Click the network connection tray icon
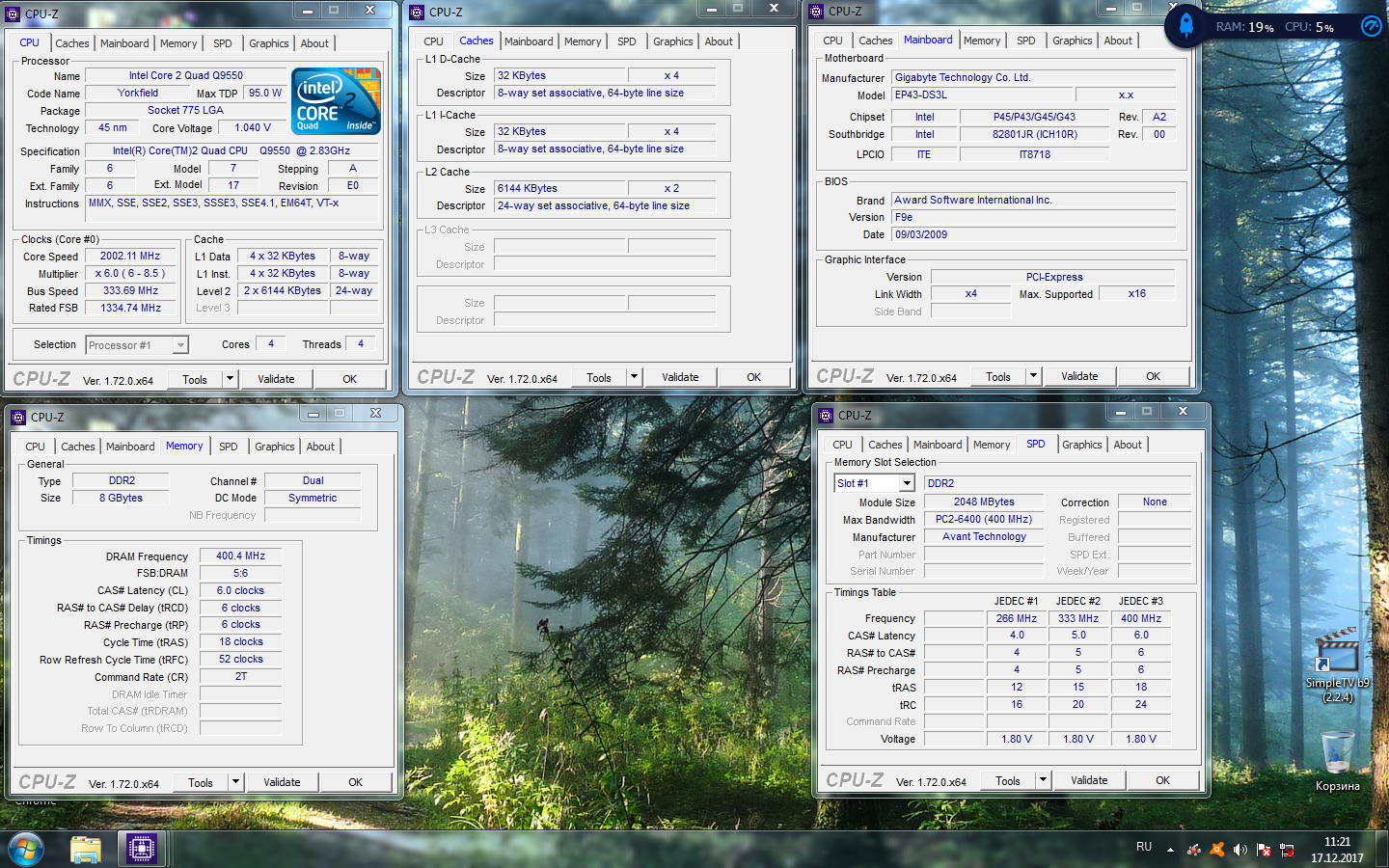This screenshot has height=868, width=1389. pos(1287,850)
